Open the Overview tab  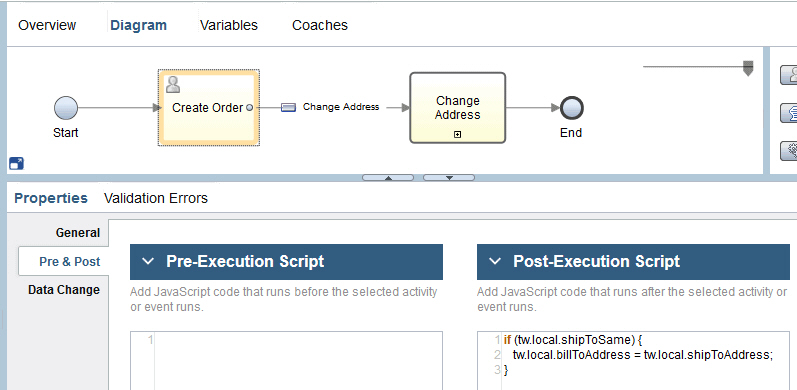[x=47, y=25]
